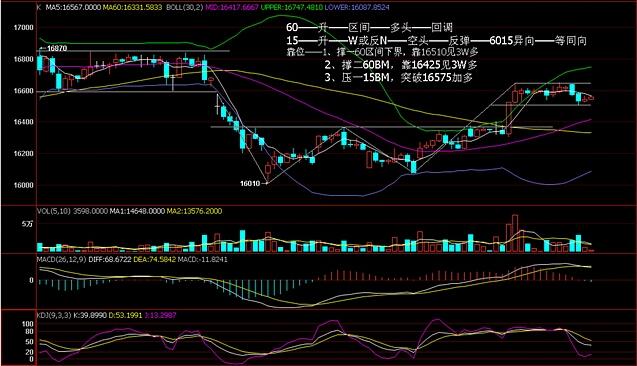The image size is (637, 366).
Task: Click the KDJ(9,3,3) indicator label
Action: point(54,315)
